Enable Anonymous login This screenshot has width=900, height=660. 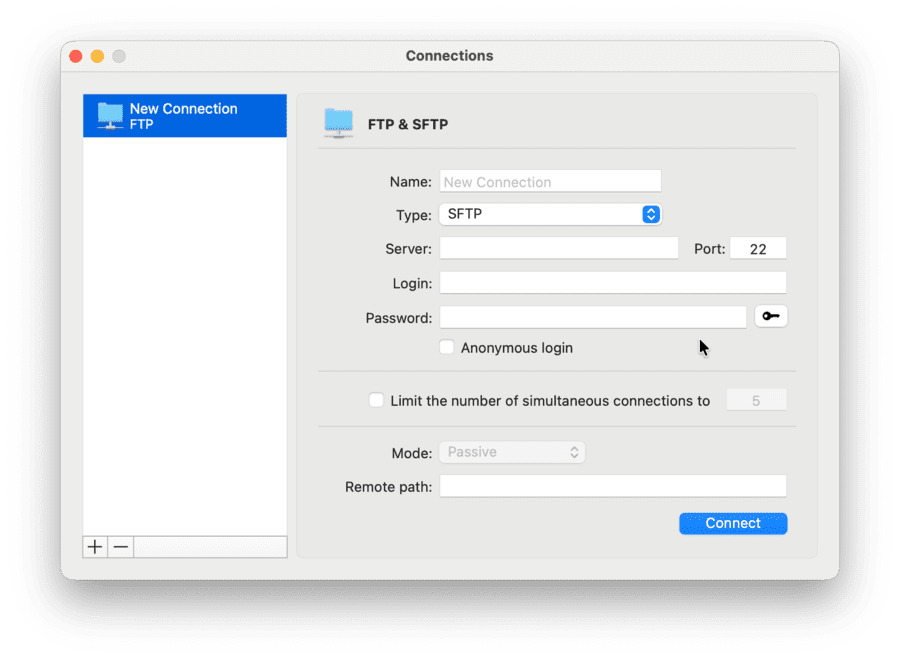[446, 347]
